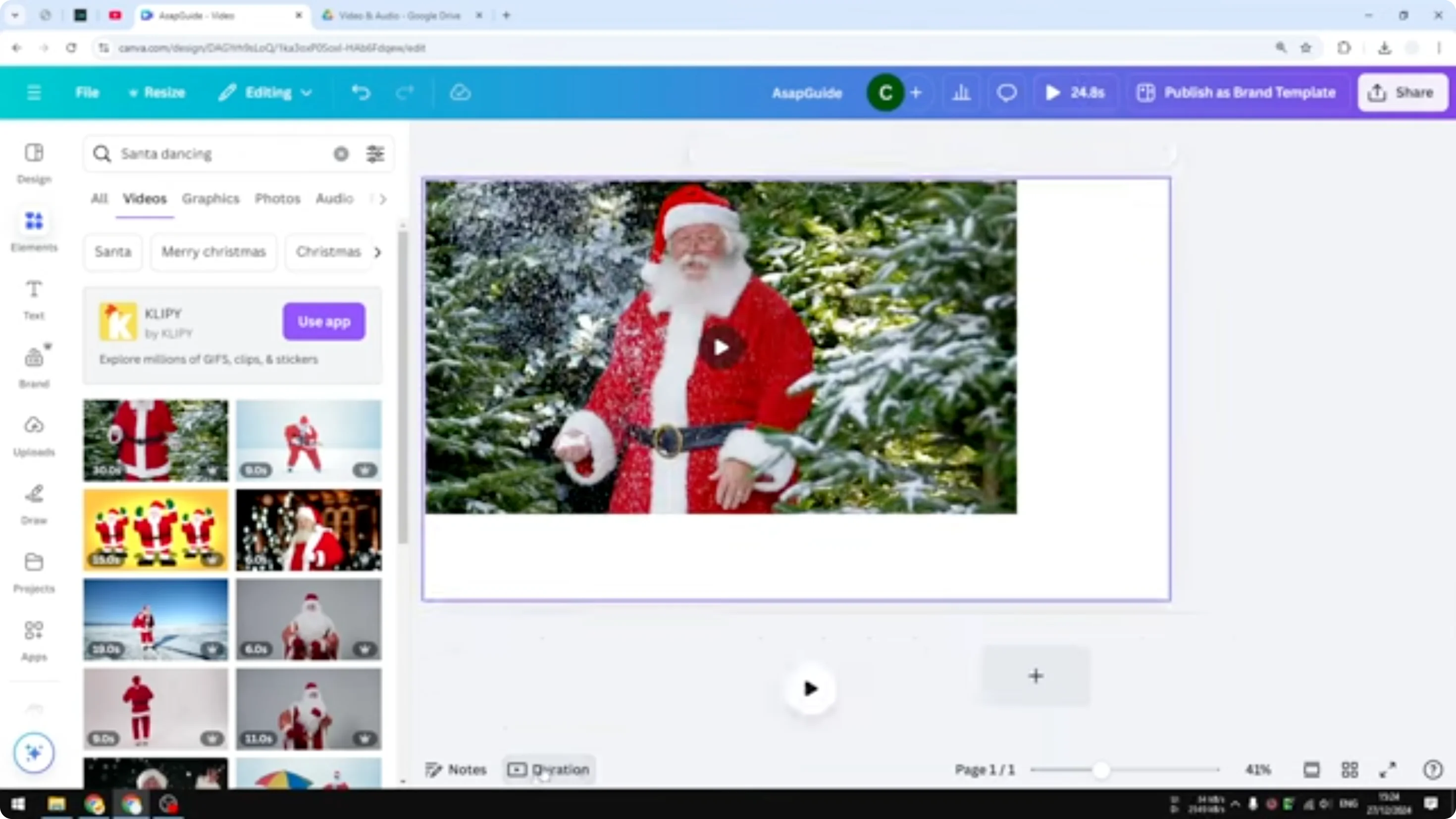Open the Elements panel in sidebar
This screenshot has height=819, width=1456.
tap(34, 229)
